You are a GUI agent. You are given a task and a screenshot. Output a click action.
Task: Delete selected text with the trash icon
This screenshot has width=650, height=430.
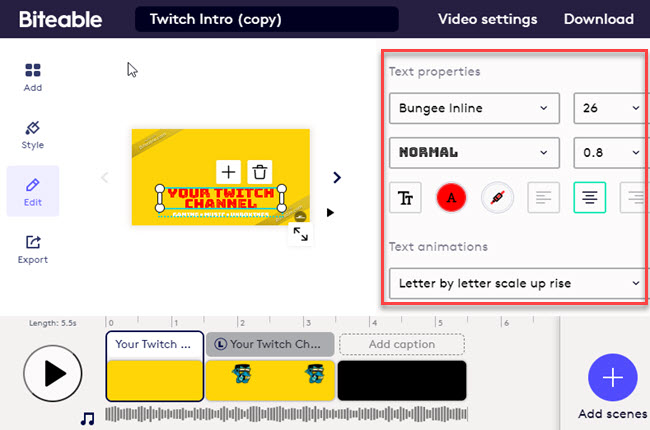[x=258, y=172]
